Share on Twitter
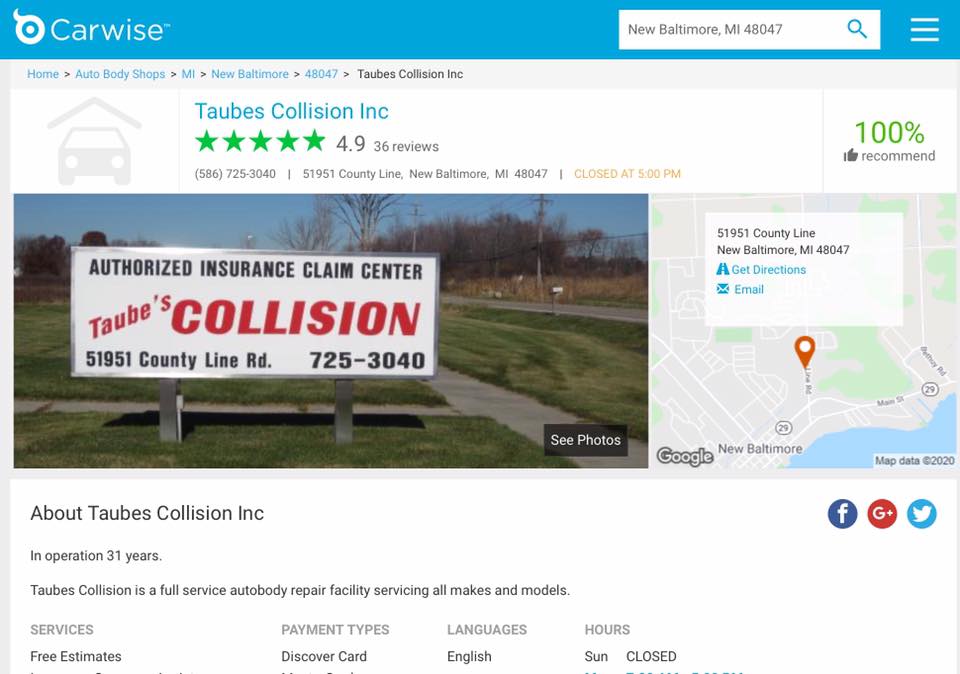The width and height of the screenshot is (960, 674). pyautogui.click(x=921, y=514)
